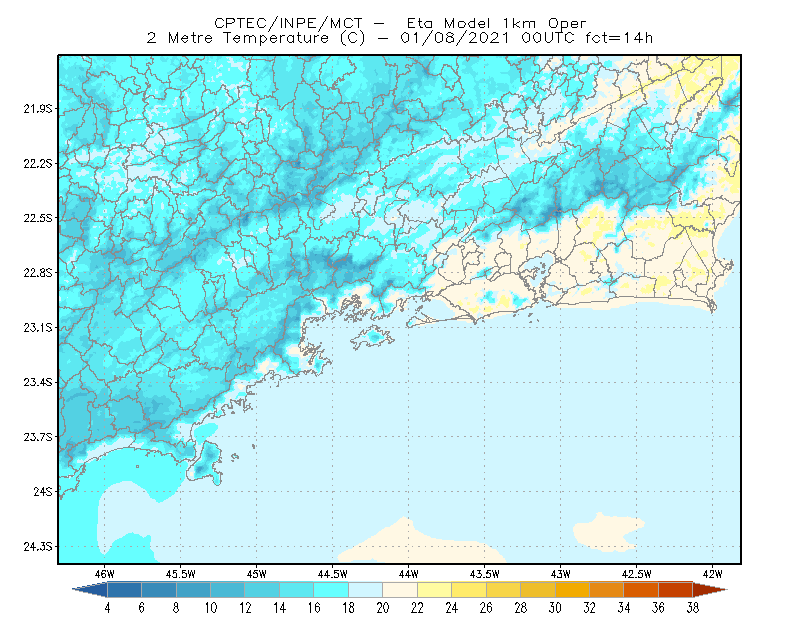Image resolution: width=800 pixels, height=618 pixels.
Task: Click the 22 to 24 light yellow swatch
Action: tap(435, 590)
